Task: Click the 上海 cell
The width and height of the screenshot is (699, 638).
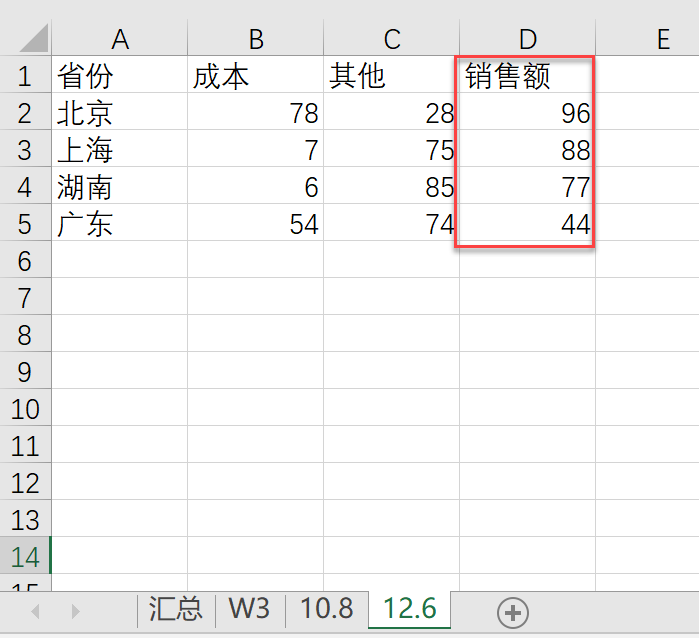Action: point(119,149)
